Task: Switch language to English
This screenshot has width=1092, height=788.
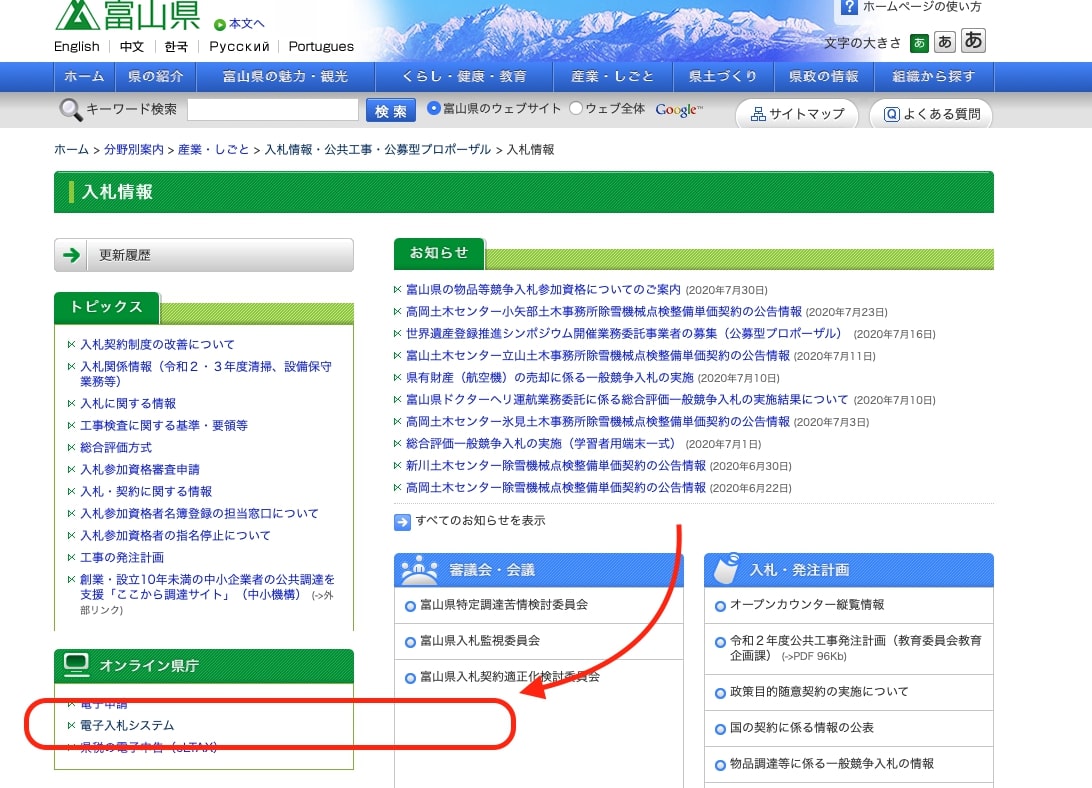Action: 77,46
